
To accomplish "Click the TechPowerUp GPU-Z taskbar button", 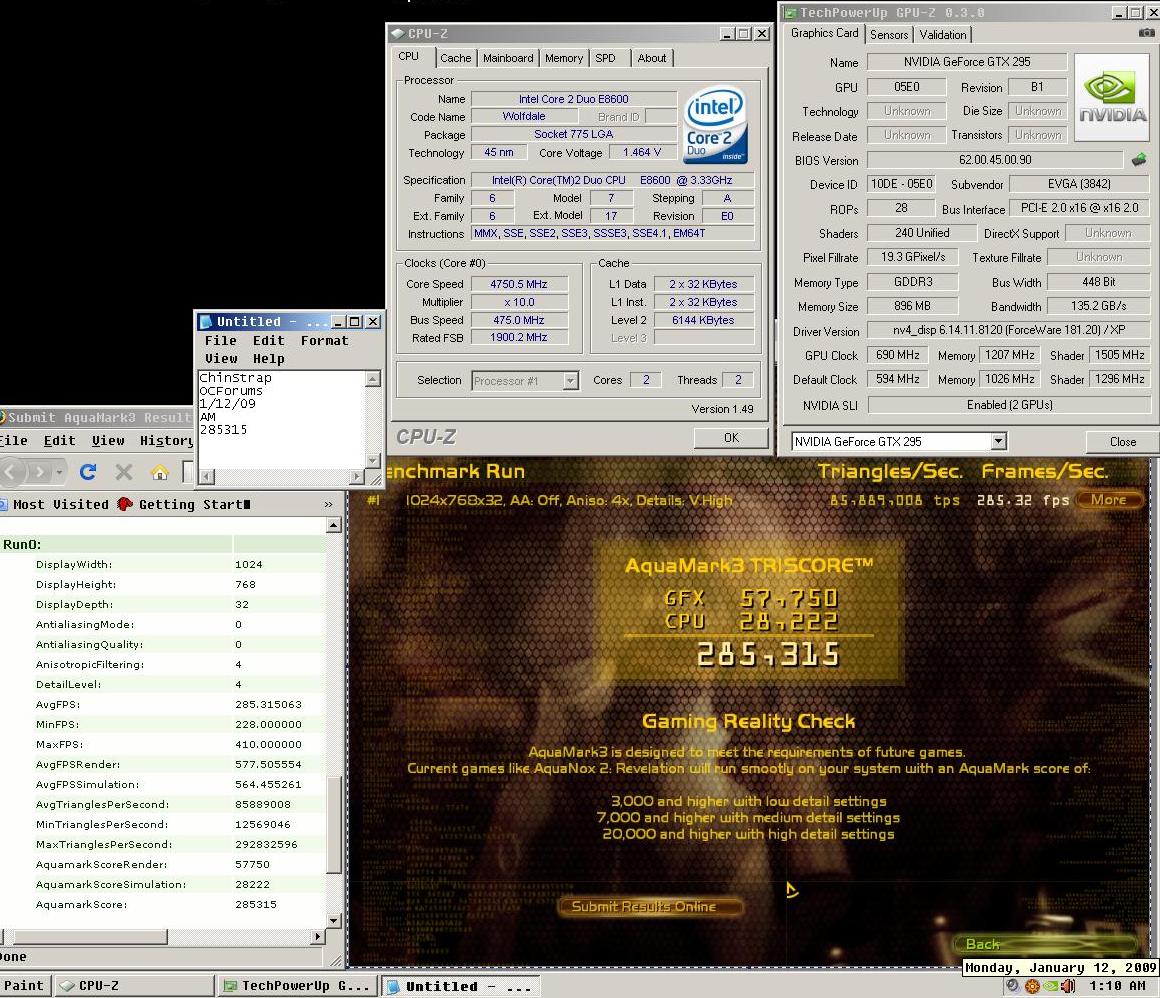I will click(299, 985).
